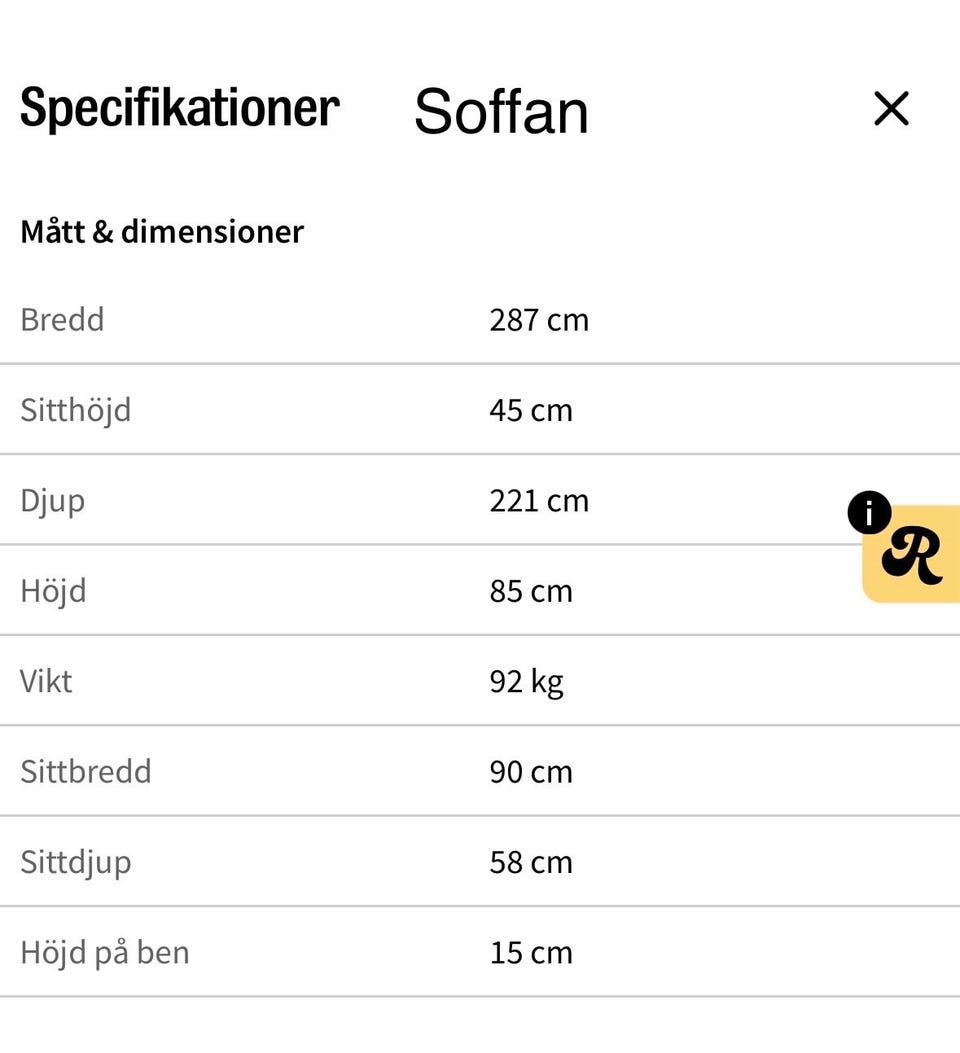This screenshot has width=960, height=1053.
Task: Click the Soffan title text
Action: [x=501, y=111]
